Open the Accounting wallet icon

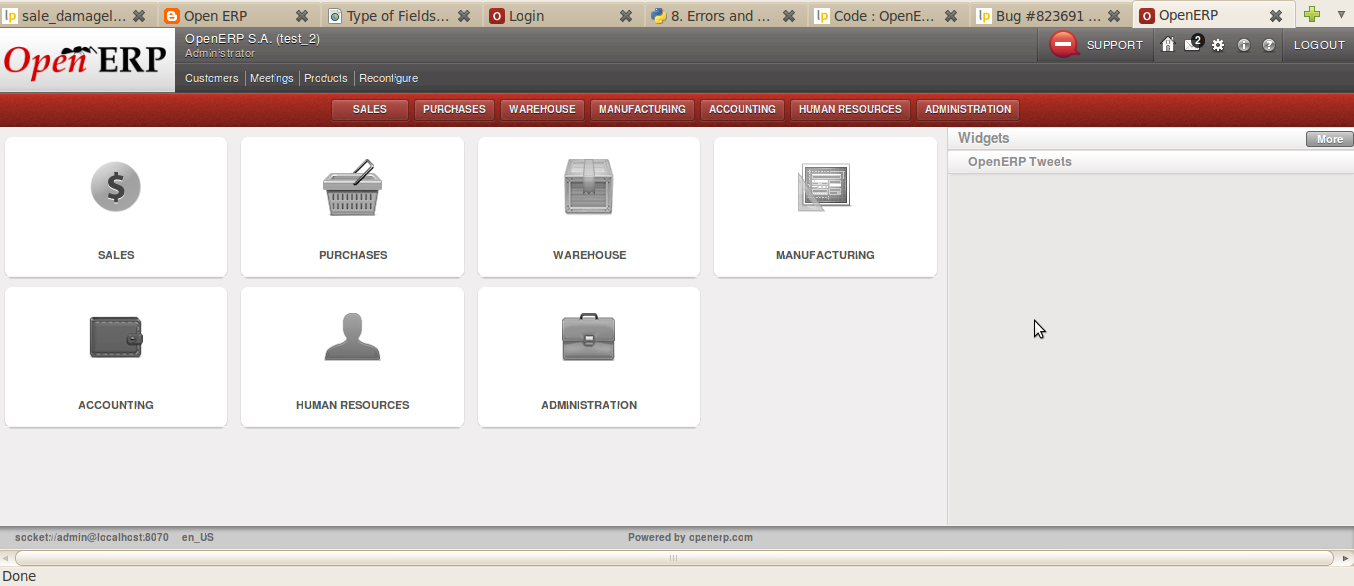(x=115, y=337)
